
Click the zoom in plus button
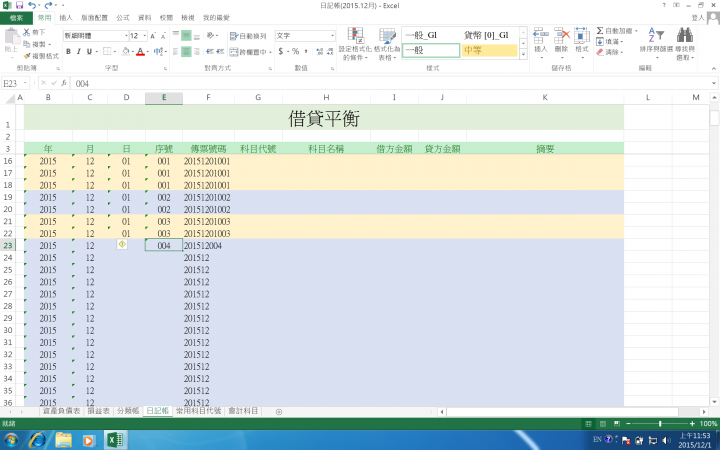pyautogui.click(x=692, y=423)
